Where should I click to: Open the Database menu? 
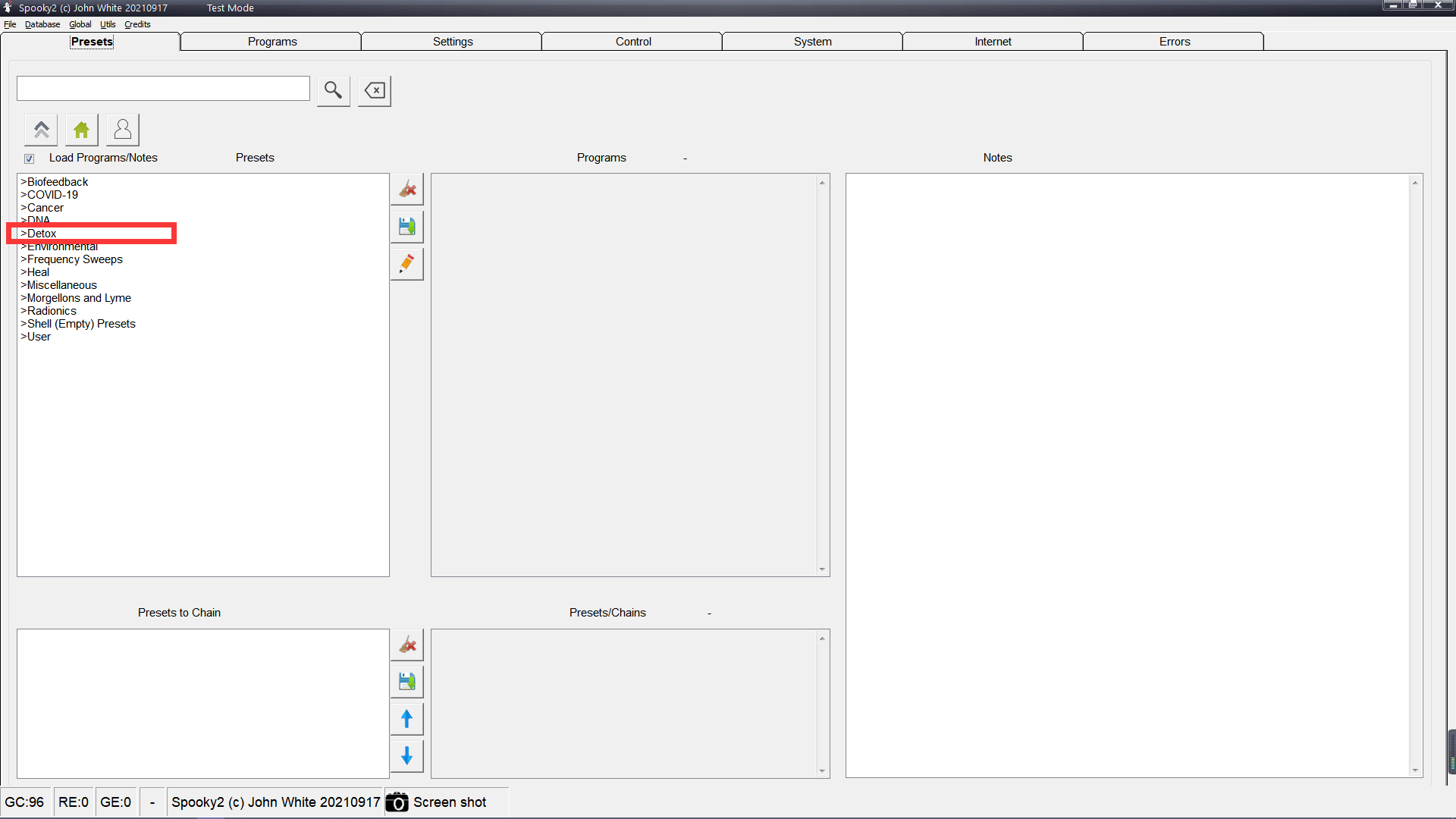click(x=42, y=24)
